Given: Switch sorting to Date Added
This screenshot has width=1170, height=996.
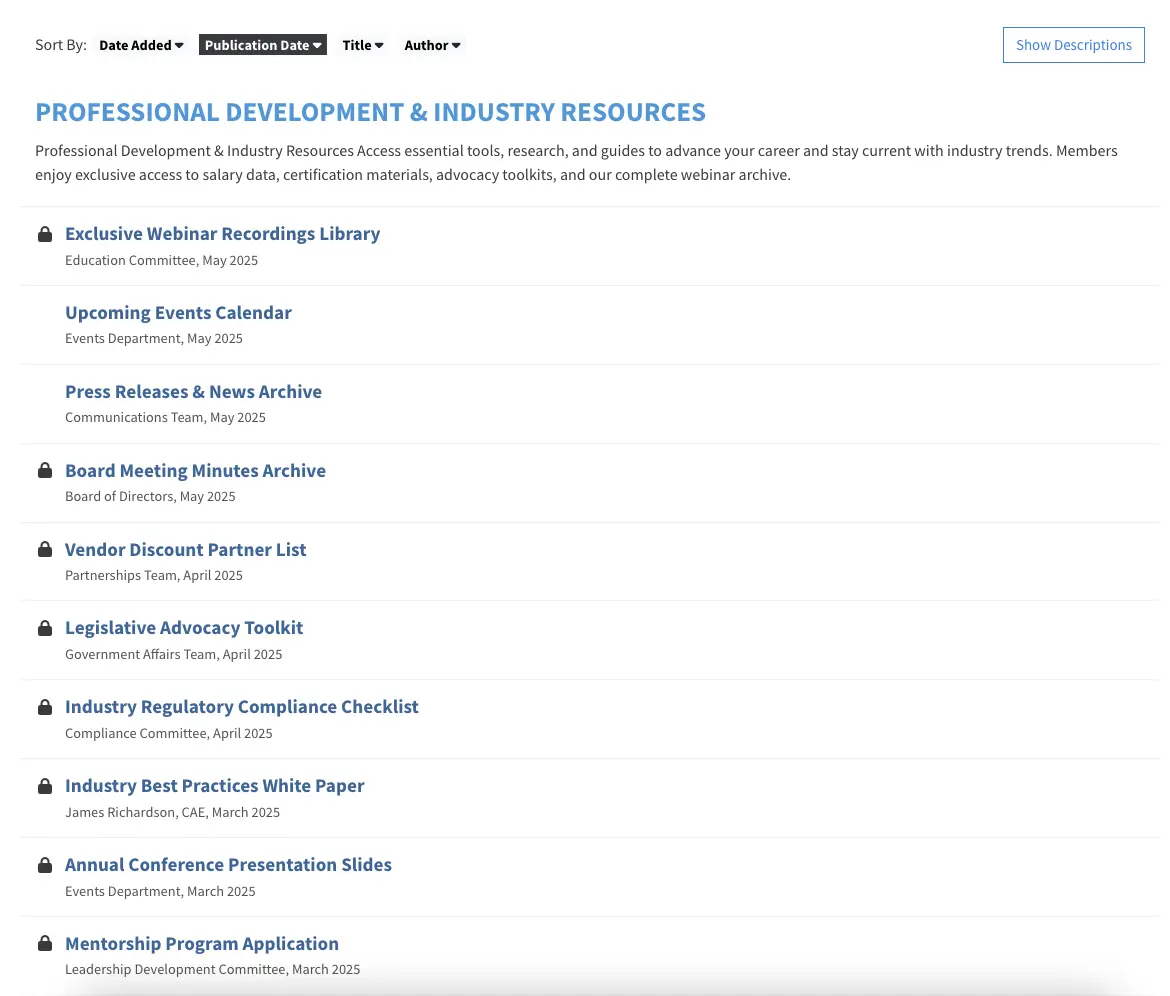Looking at the screenshot, I should tap(135, 45).
